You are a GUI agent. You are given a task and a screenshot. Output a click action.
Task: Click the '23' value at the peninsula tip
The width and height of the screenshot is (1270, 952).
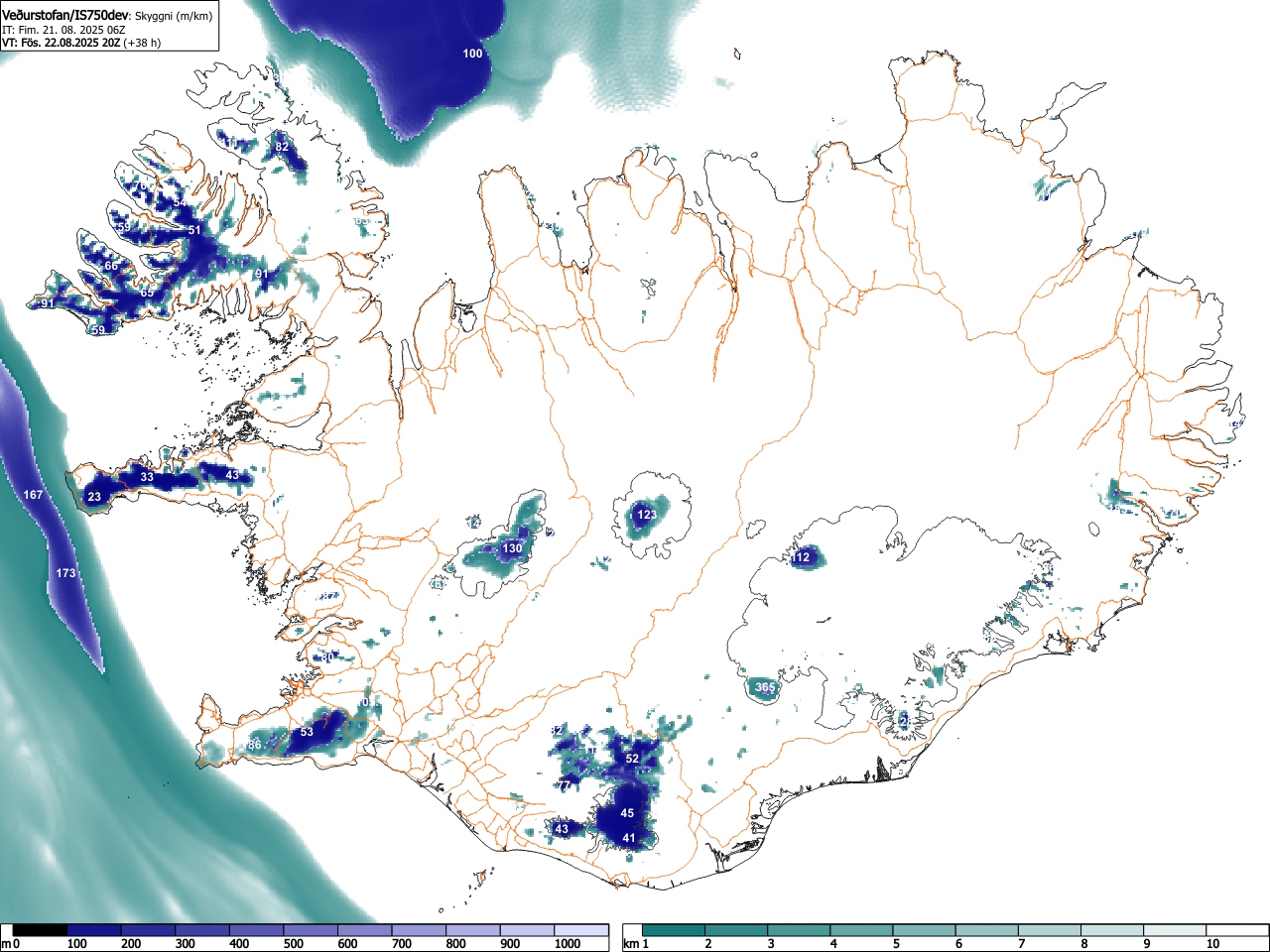94,497
